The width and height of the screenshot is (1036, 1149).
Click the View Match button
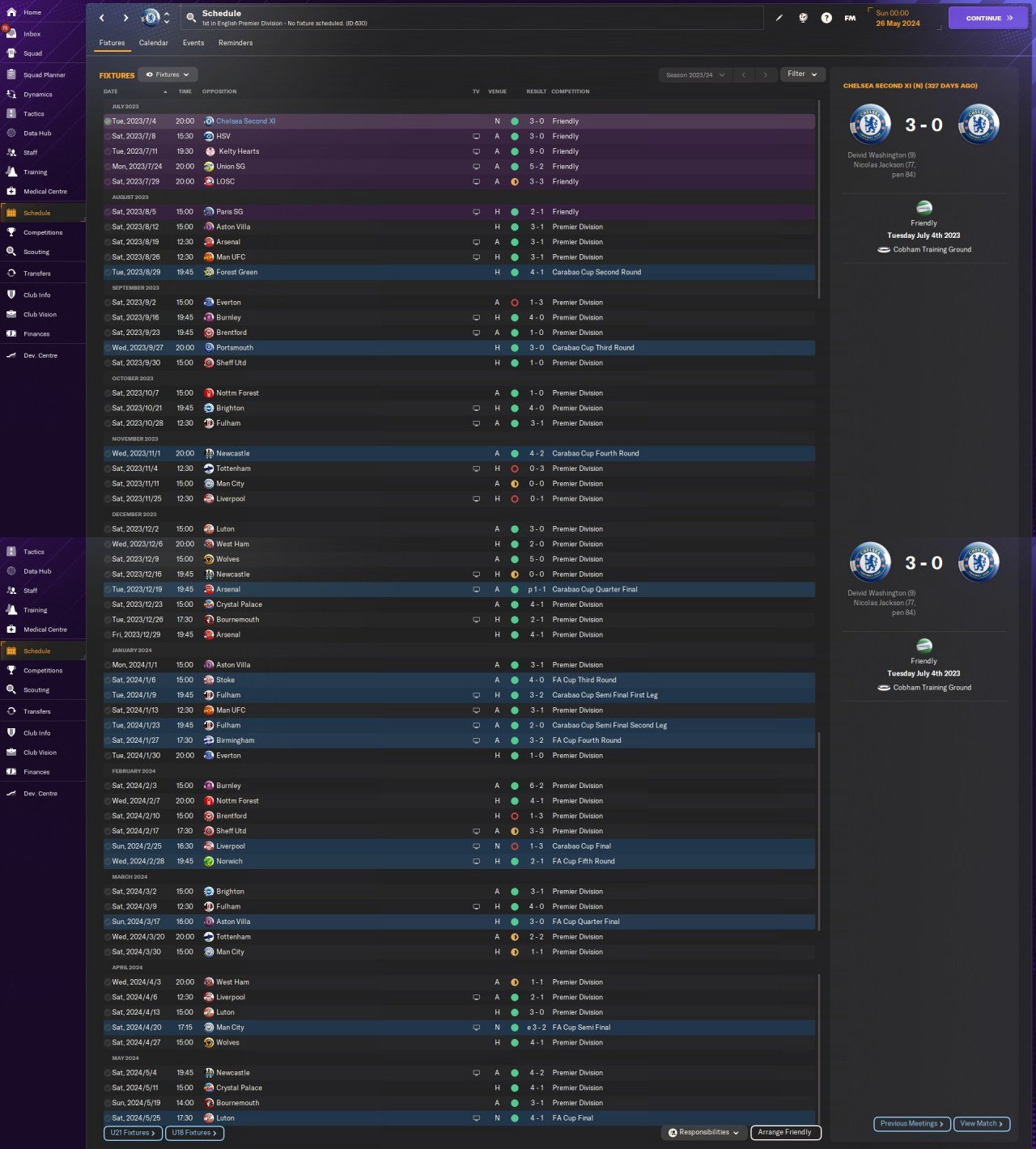(982, 1124)
